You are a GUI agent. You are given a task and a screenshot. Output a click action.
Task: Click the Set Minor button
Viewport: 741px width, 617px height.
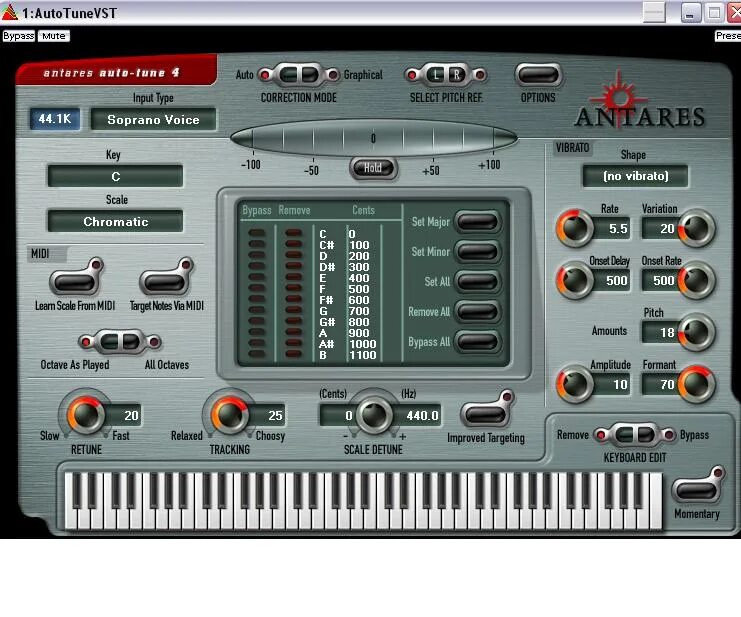click(477, 251)
